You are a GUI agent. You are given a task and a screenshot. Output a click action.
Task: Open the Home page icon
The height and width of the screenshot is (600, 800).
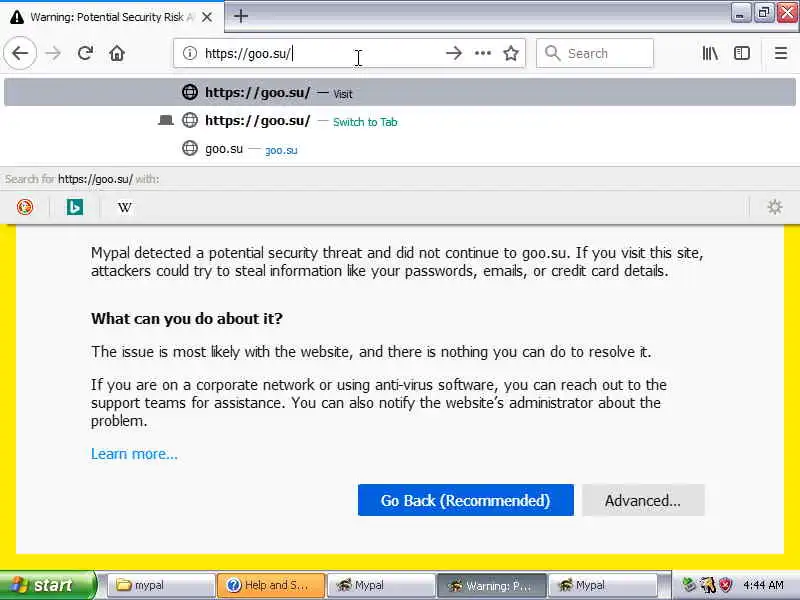[x=117, y=53]
